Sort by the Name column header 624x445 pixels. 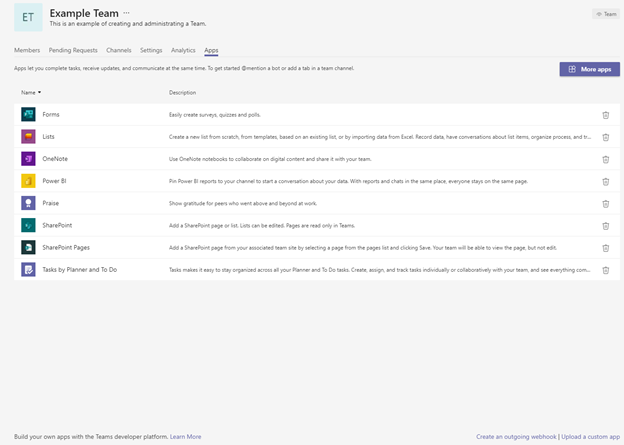point(31,92)
